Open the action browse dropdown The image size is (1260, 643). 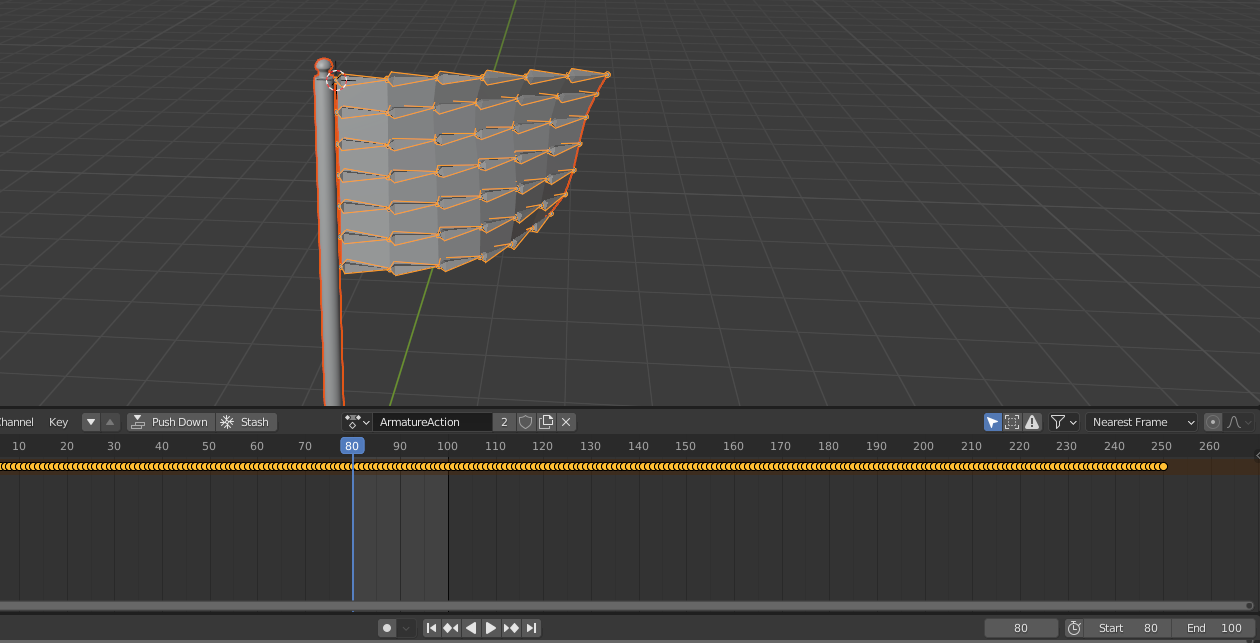pyautogui.click(x=357, y=422)
